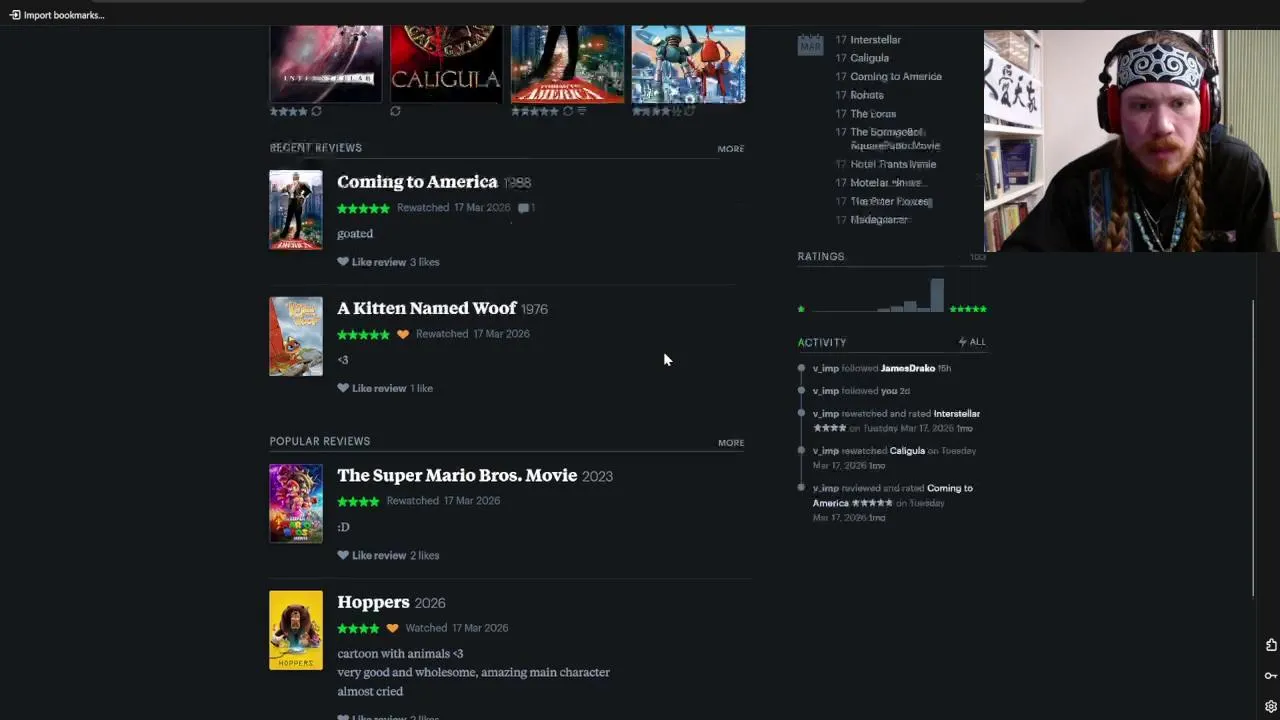
Task: Click the Import bookmarks icon in bookmarks bar
Action: pyautogui.click(x=15, y=15)
